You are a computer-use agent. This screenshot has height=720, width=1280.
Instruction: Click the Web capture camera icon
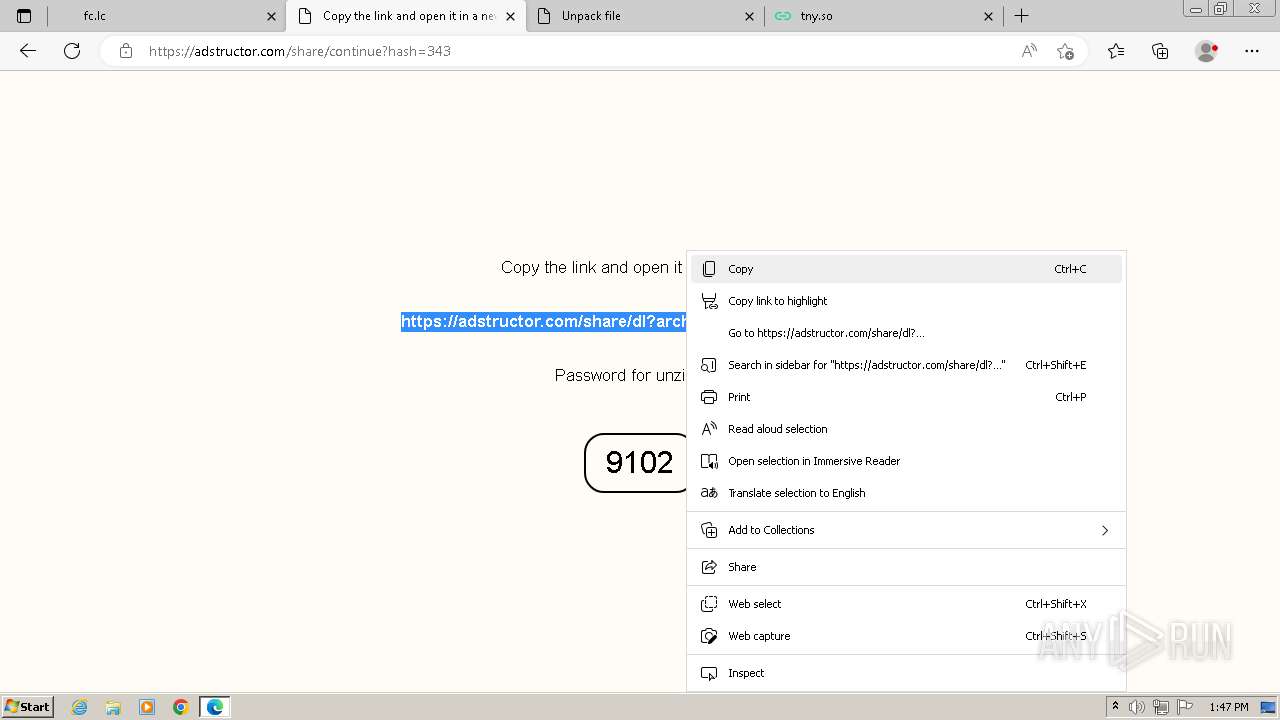[x=709, y=636]
